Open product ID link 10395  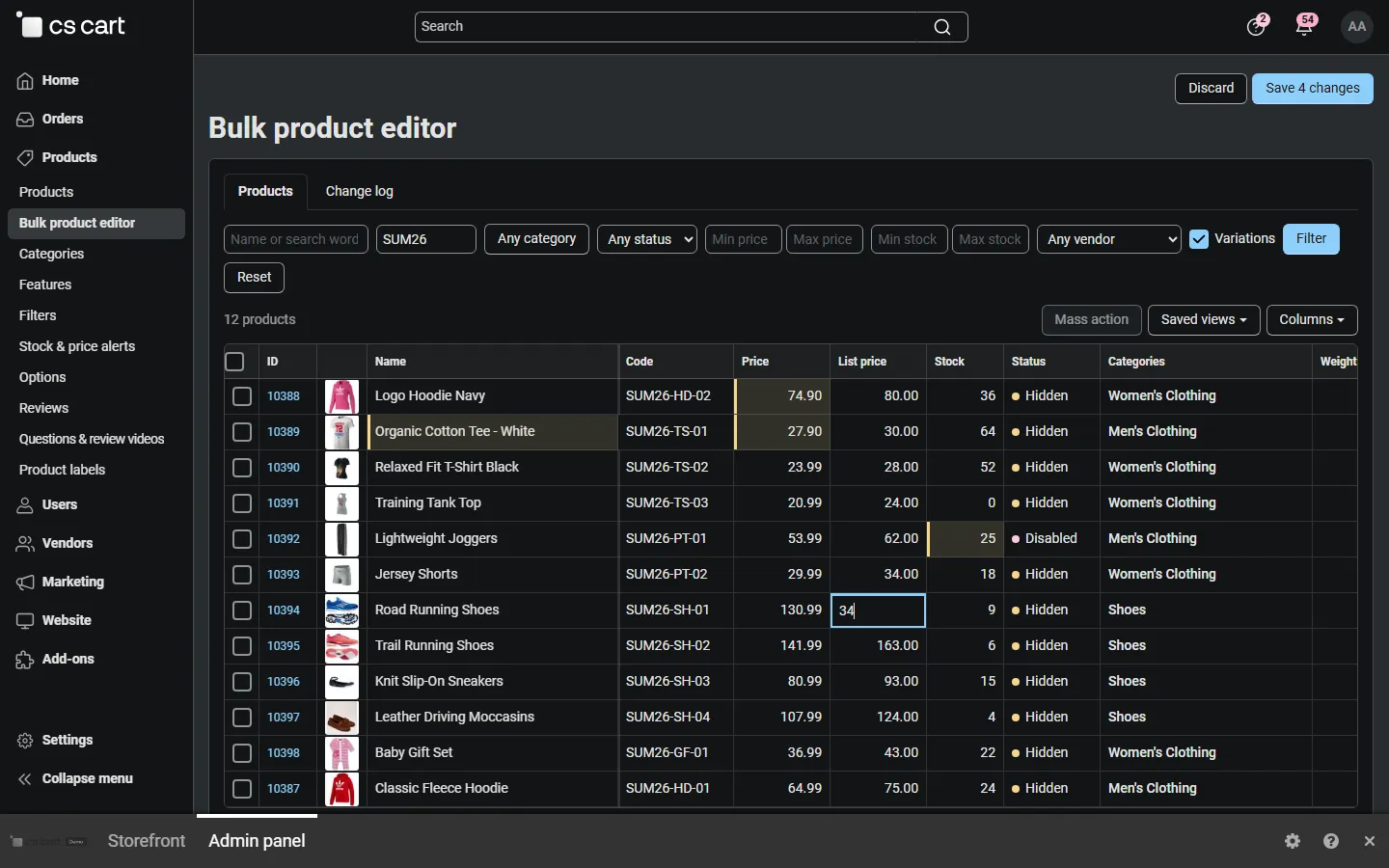tap(284, 646)
